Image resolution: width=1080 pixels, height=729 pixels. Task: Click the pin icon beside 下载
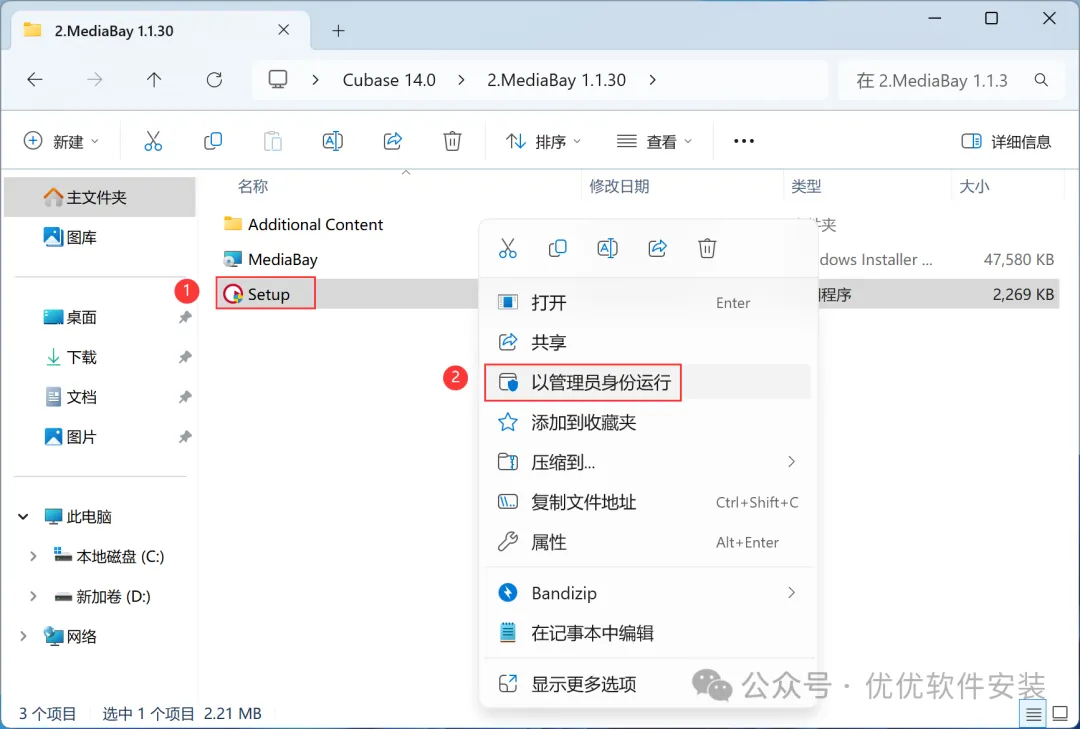[185, 357]
